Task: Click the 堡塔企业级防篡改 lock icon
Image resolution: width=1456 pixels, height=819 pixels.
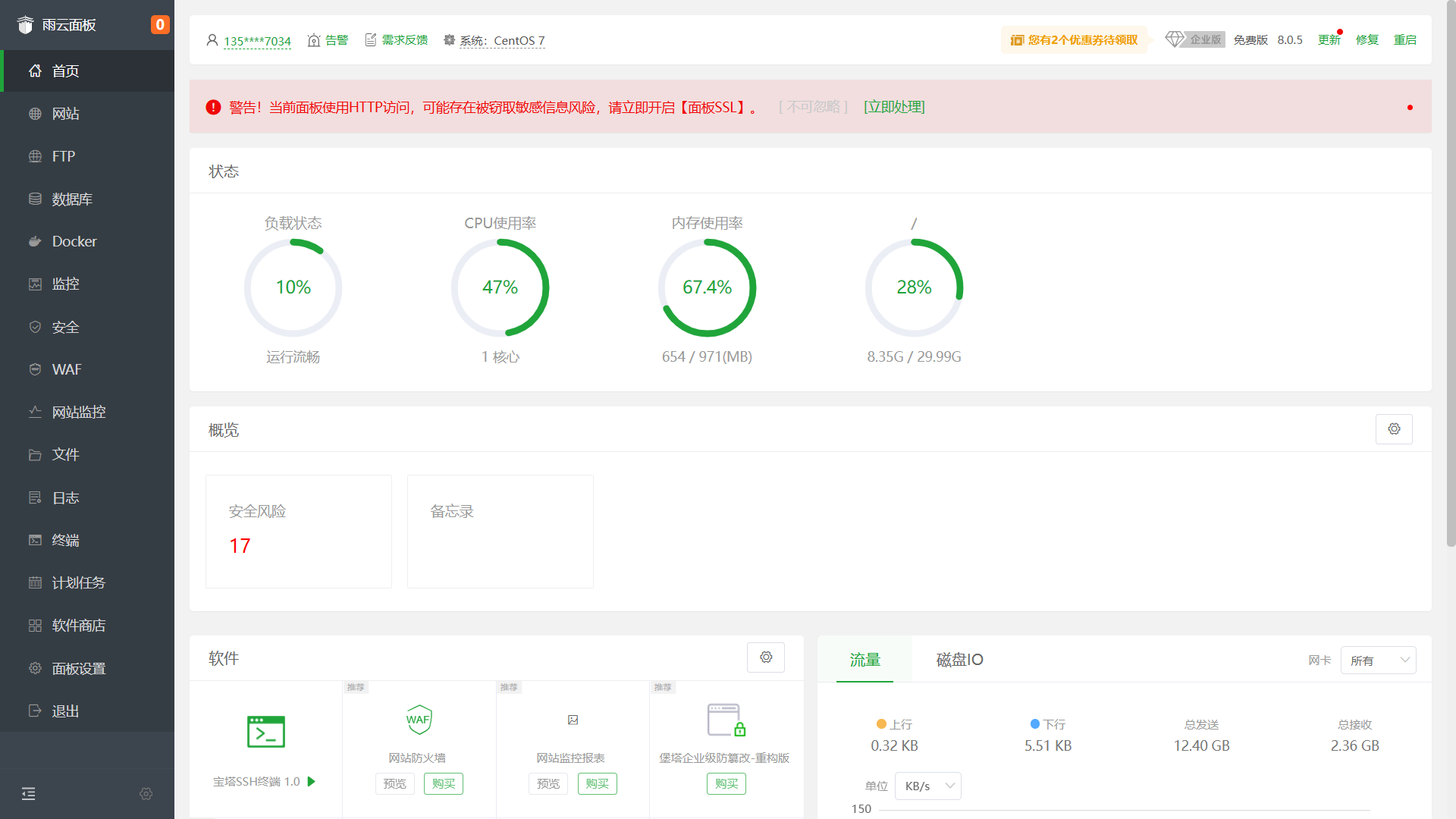Action: point(726,720)
